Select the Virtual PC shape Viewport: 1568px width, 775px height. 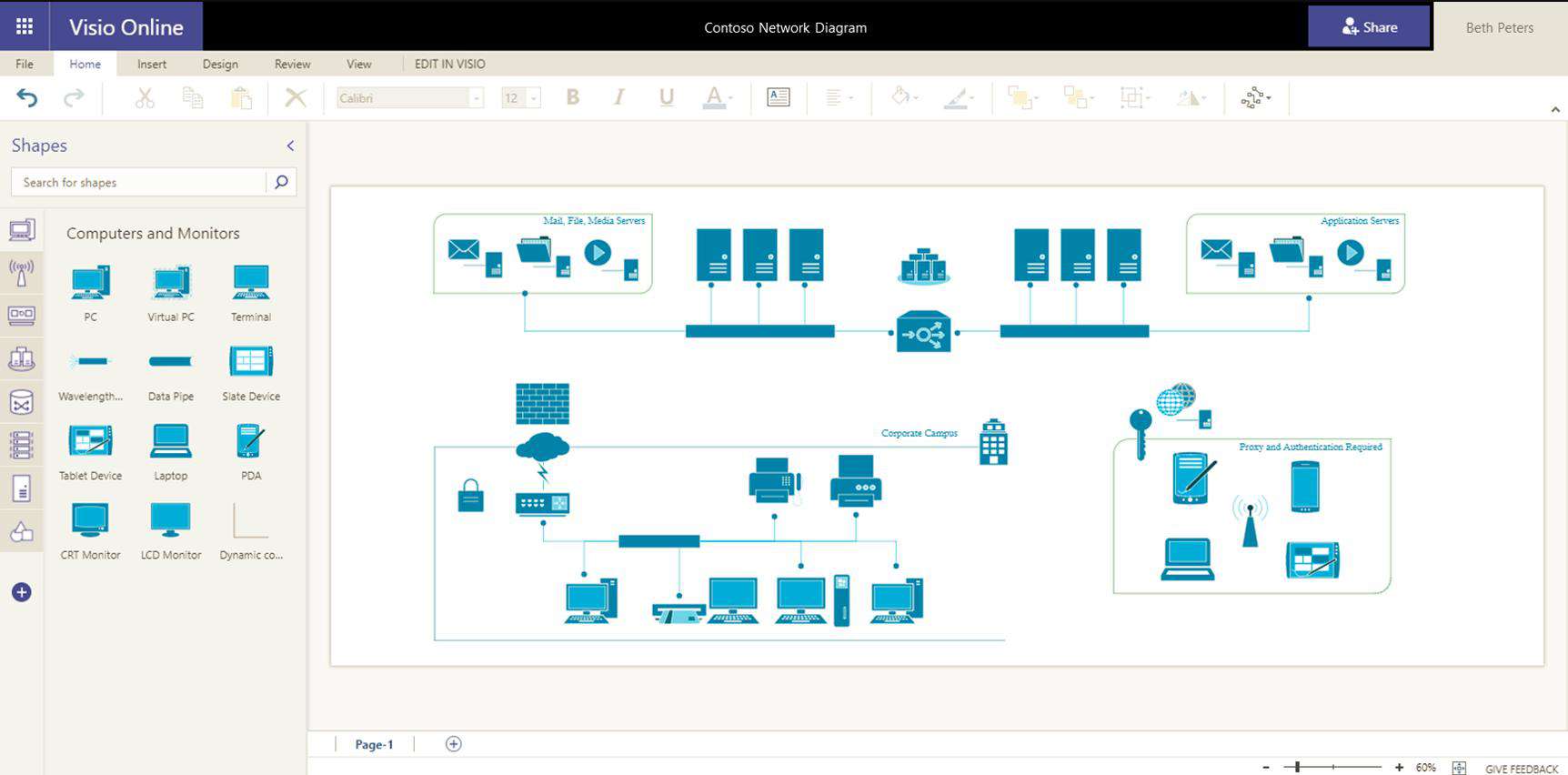tap(171, 292)
